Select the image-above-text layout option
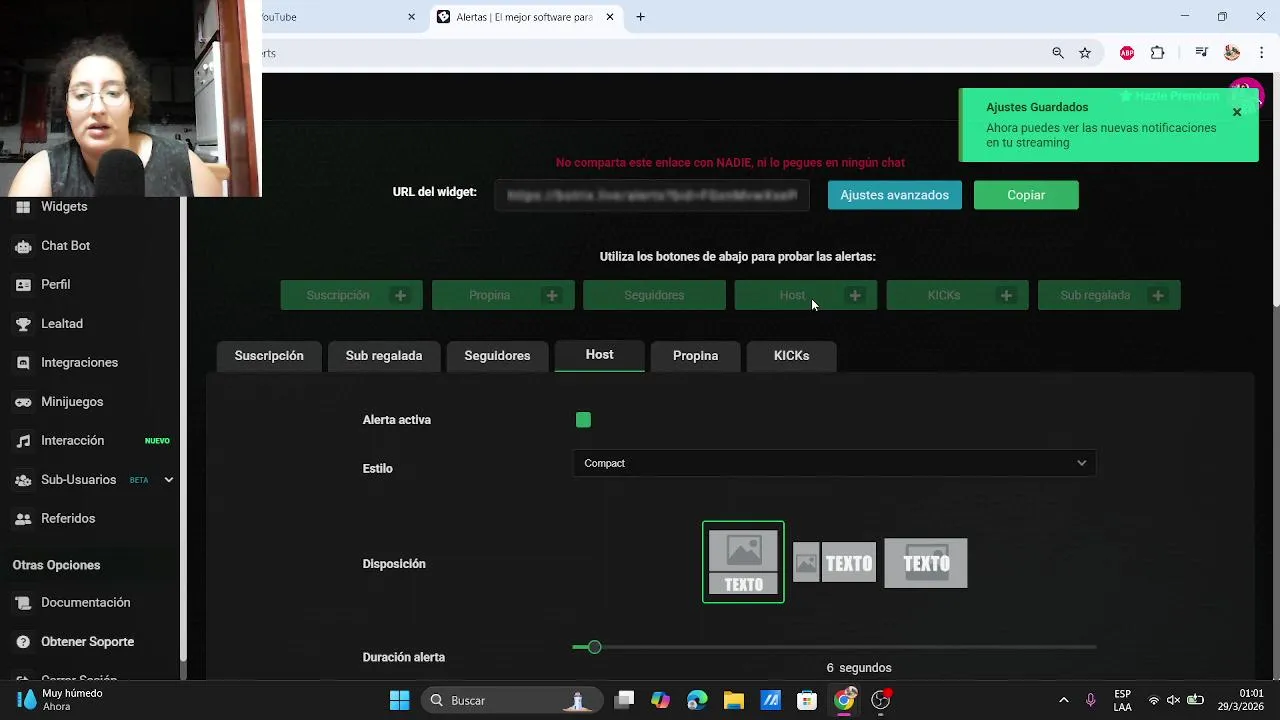The image size is (1280, 720). [743, 562]
